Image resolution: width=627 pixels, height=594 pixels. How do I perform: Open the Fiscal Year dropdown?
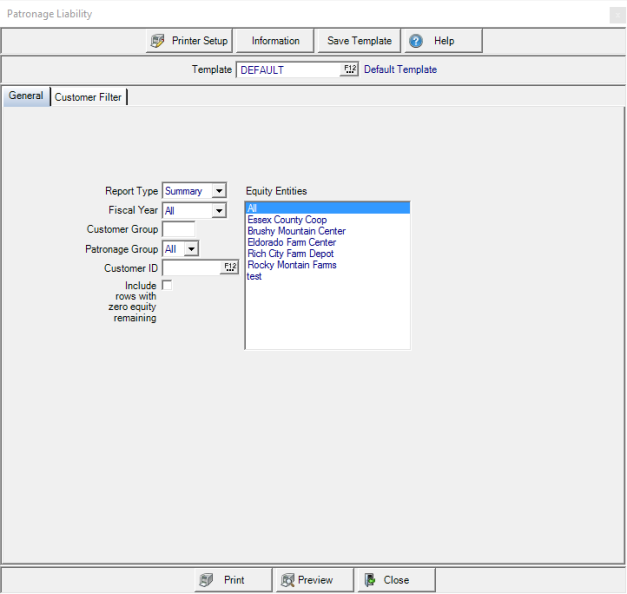[x=219, y=211]
